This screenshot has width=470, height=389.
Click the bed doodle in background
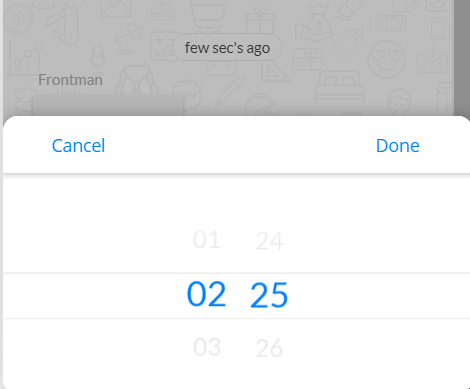click(340, 86)
